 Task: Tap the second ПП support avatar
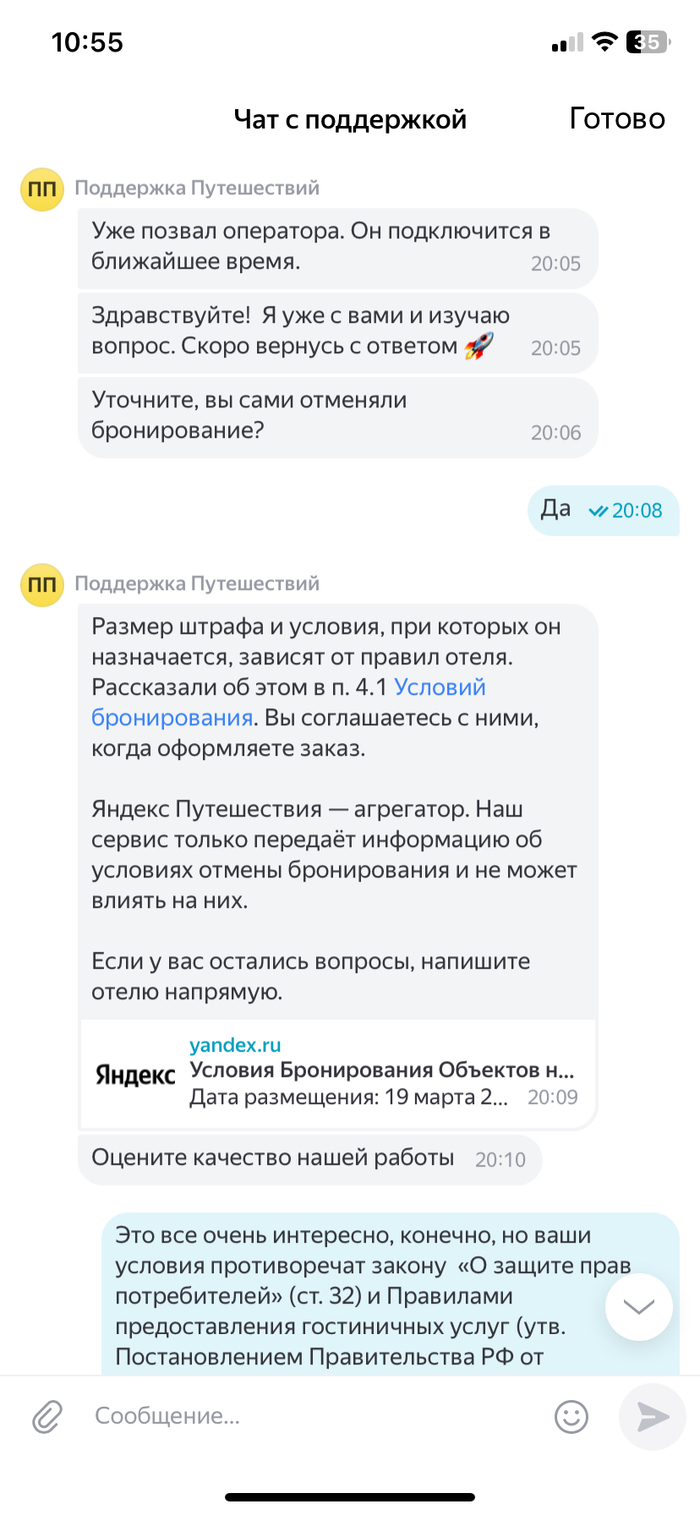(42, 585)
